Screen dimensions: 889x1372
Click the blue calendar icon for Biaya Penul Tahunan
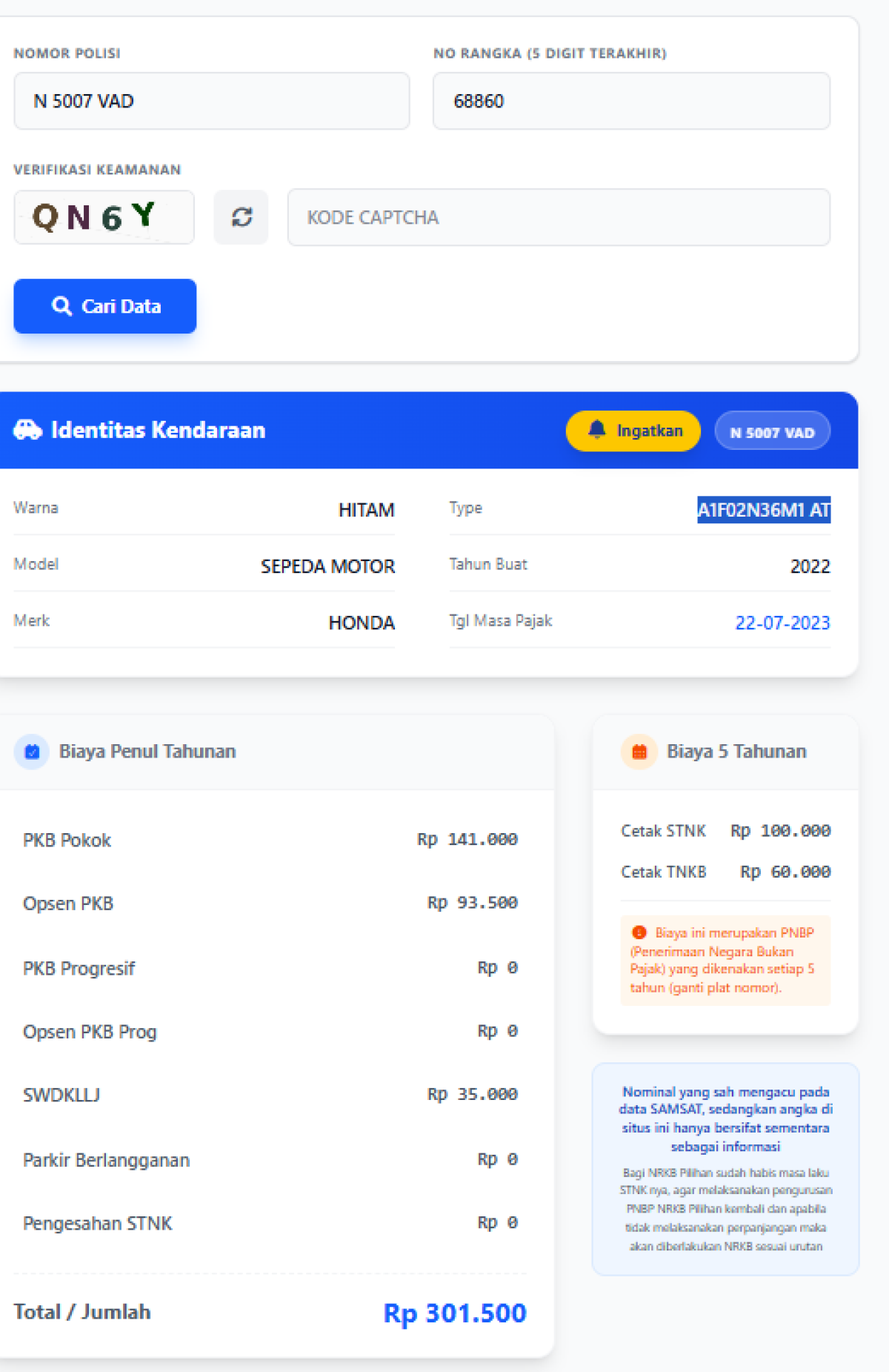pyautogui.click(x=32, y=752)
